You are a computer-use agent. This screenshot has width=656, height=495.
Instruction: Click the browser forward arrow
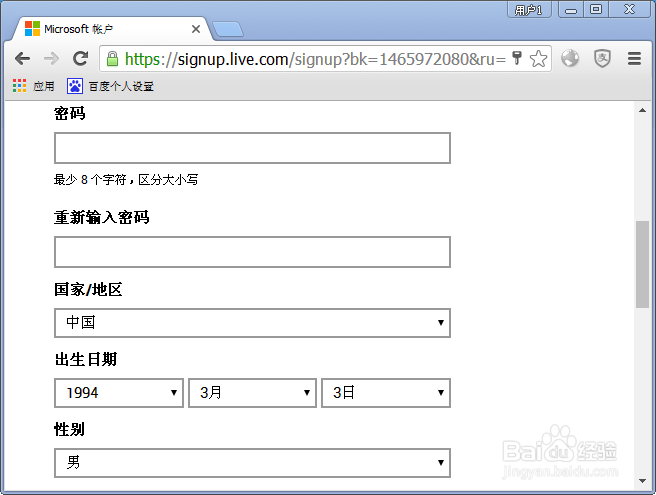click(x=51, y=59)
